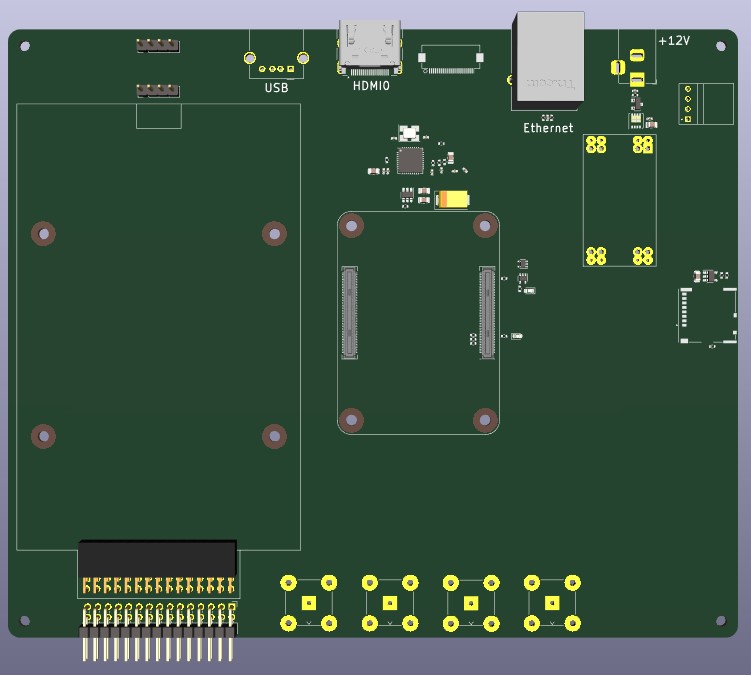Select the small tactile switch above the QFN chip
This screenshot has height=675, width=751.
click(409, 132)
